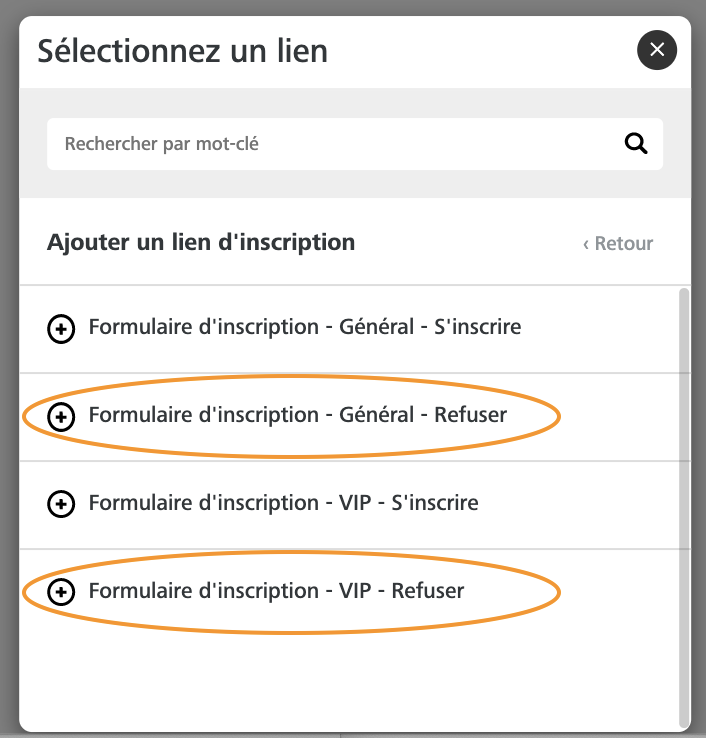Click plus icon beside VIP - S'inscrire
This screenshot has height=738, width=706.
61,504
